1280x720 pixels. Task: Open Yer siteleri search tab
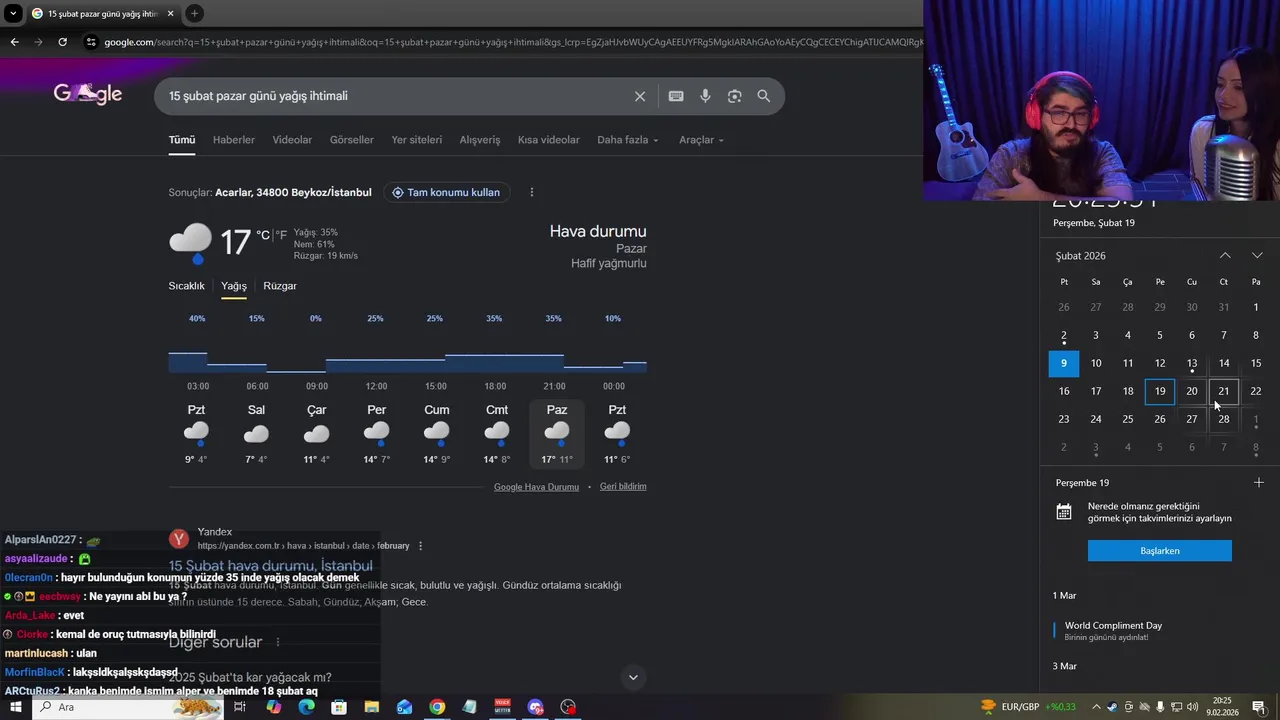pyautogui.click(x=417, y=140)
